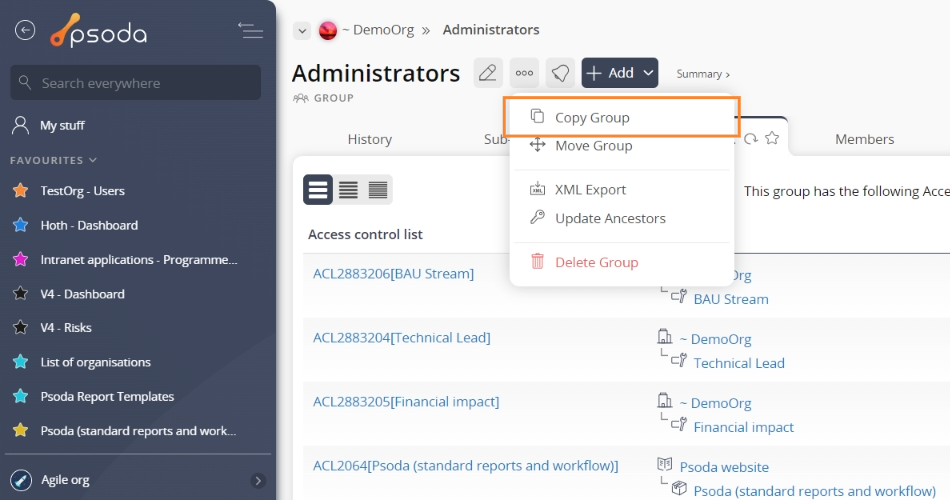Click the Search everywhere field
950x500 pixels.
coord(136,82)
